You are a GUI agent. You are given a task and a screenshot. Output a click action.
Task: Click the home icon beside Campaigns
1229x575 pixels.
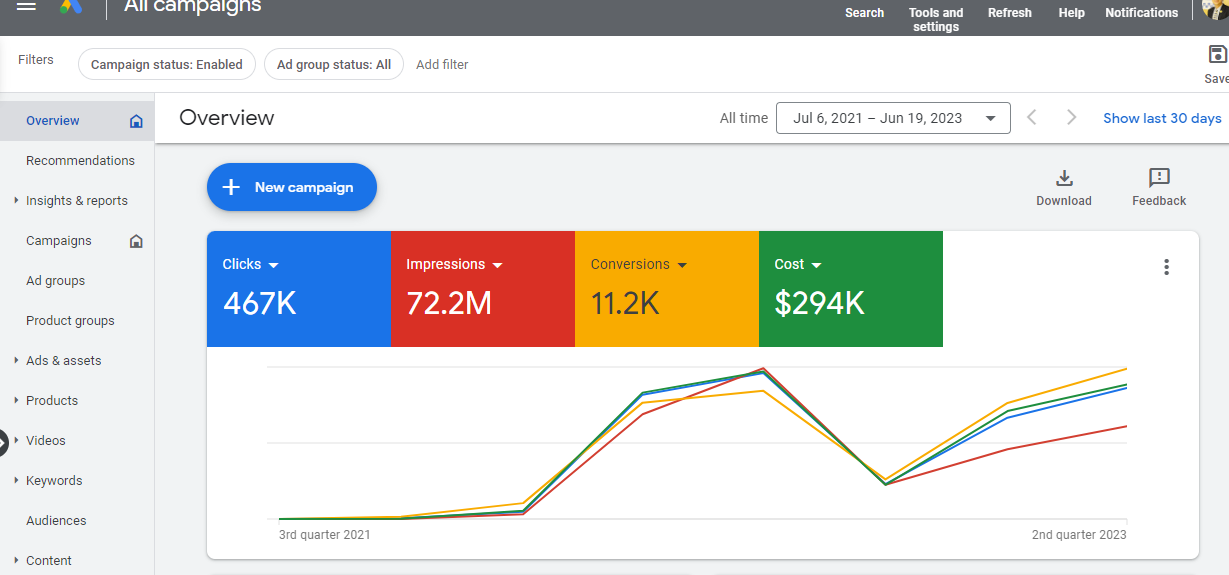[136, 241]
